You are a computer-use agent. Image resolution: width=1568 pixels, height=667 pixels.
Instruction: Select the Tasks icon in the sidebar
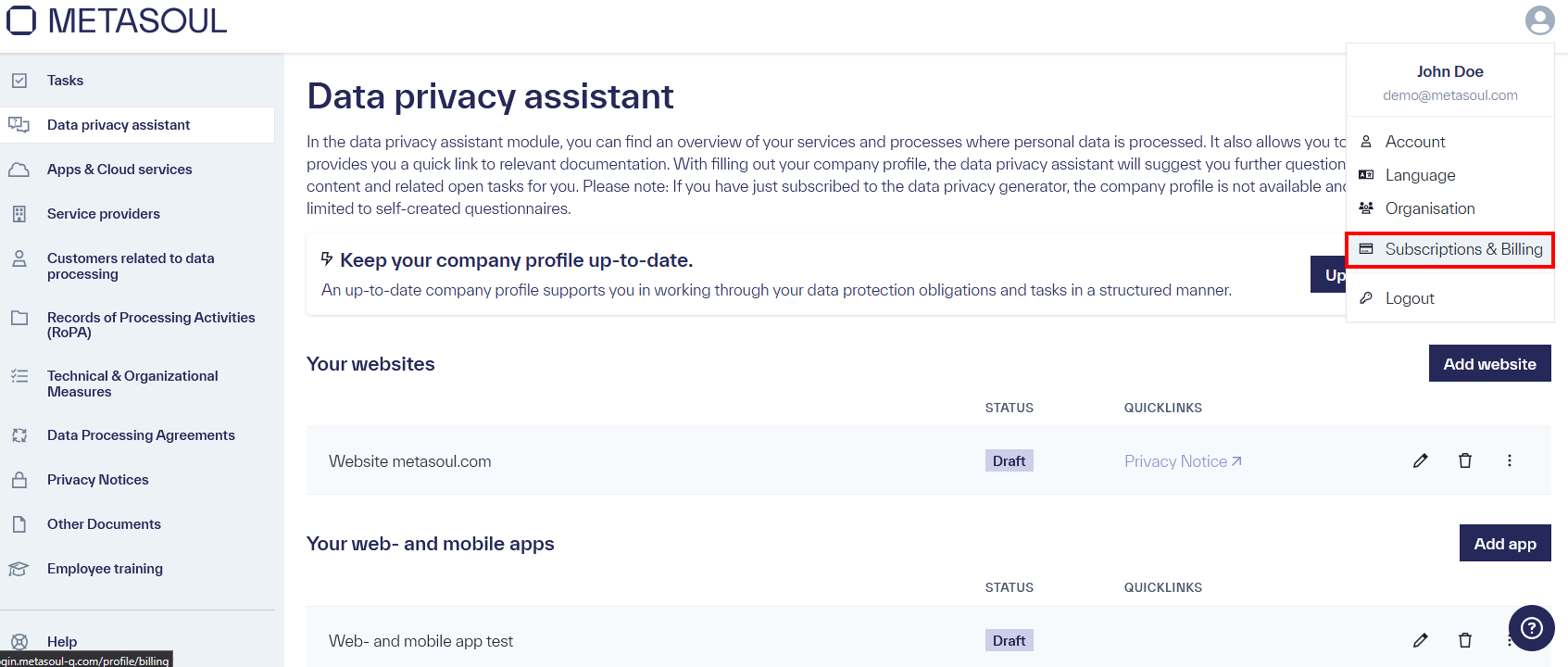pos(19,81)
